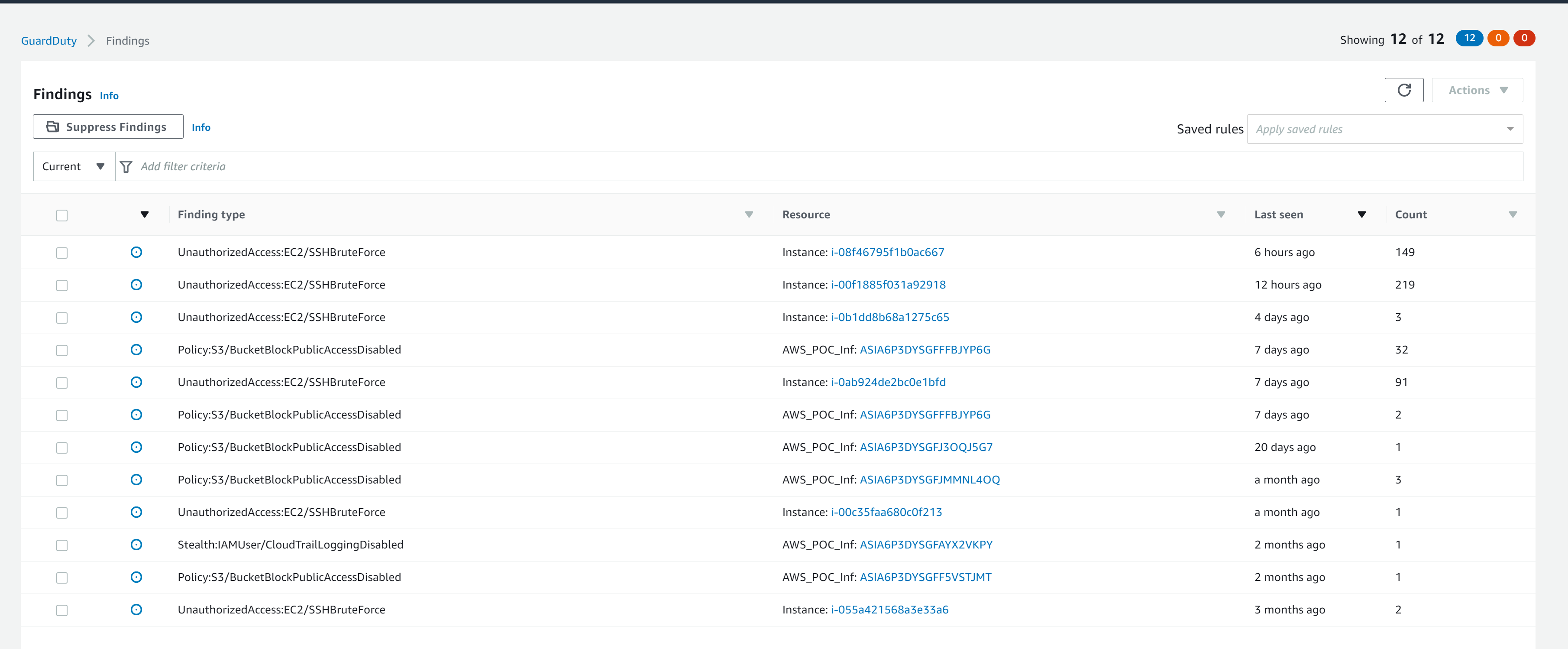Click severity icon on first SSHBruteForce finding
This screenshot has height=649, width=1568.
pos(136,253)
